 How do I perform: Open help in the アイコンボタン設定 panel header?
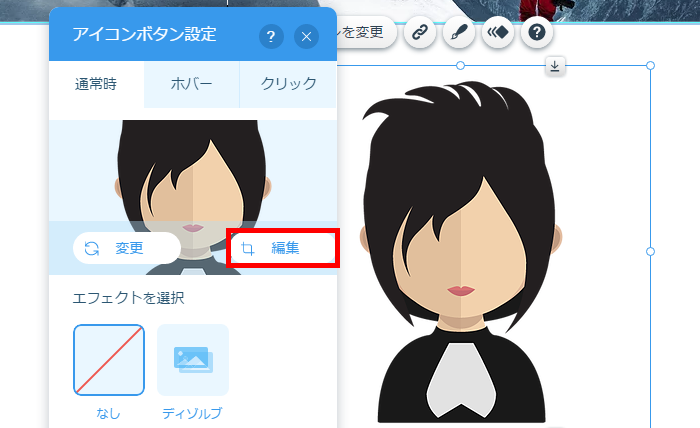pos(271,36)
